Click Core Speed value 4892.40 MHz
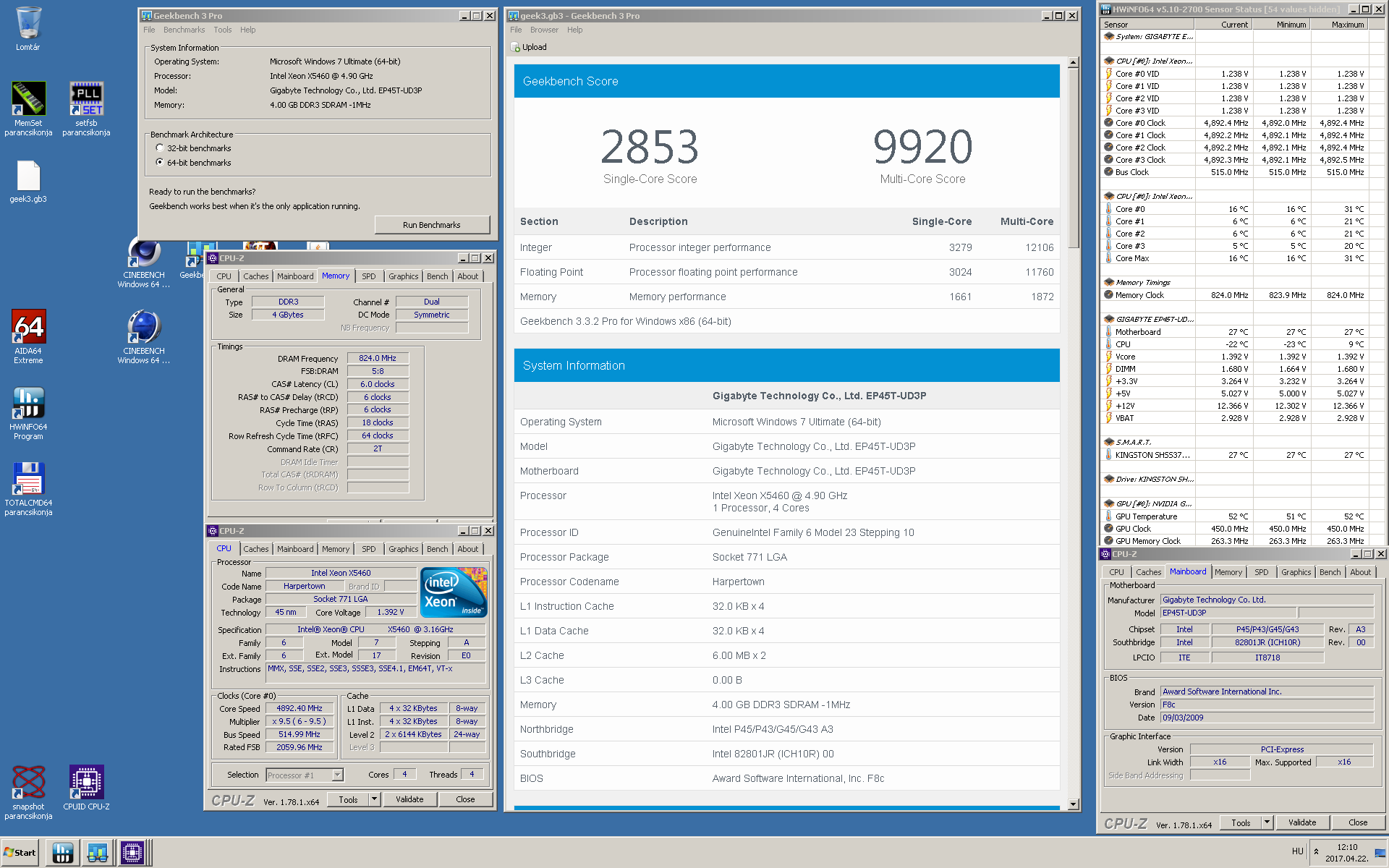 [x=300, y=708]
